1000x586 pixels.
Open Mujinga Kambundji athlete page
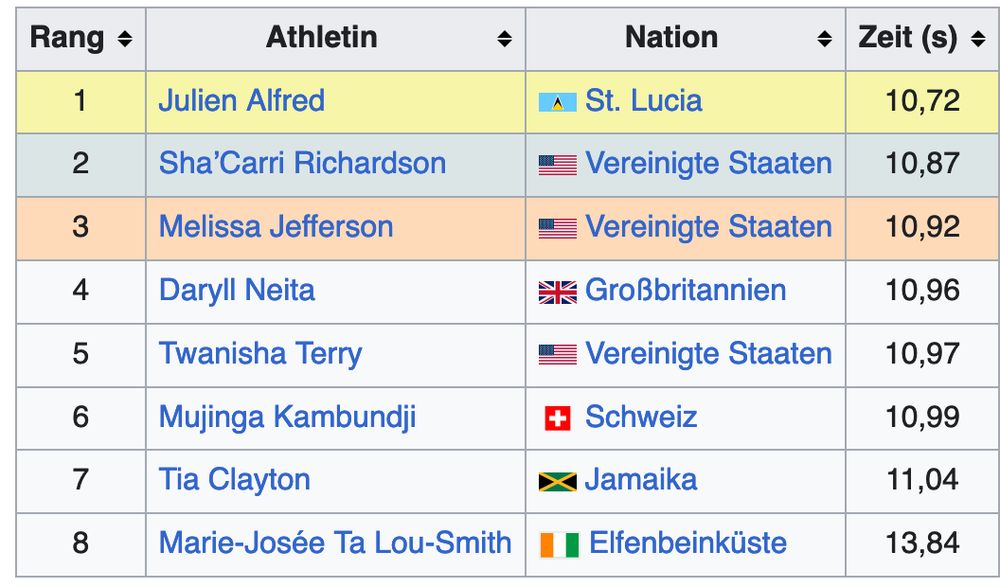point(288,418)
